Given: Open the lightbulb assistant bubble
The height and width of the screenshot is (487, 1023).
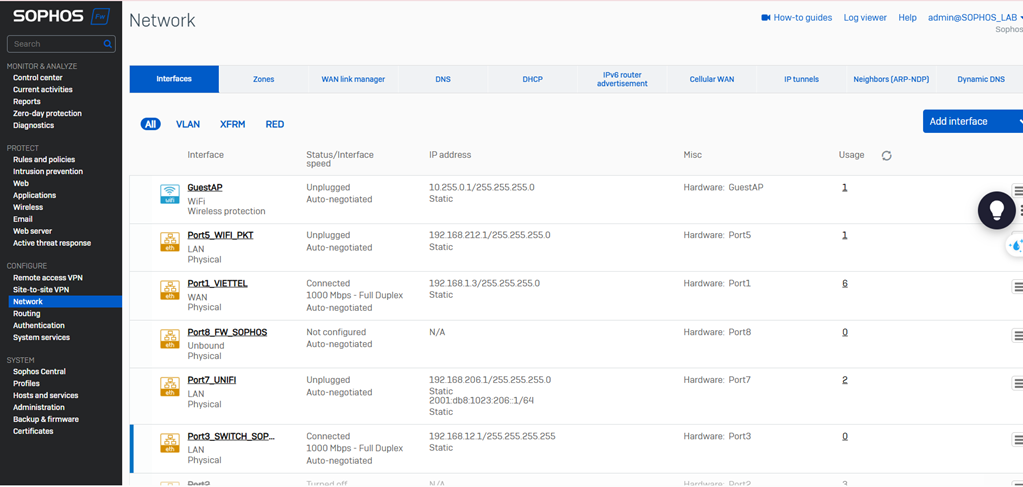Looking at the screenshot, I should pos(996,210).
